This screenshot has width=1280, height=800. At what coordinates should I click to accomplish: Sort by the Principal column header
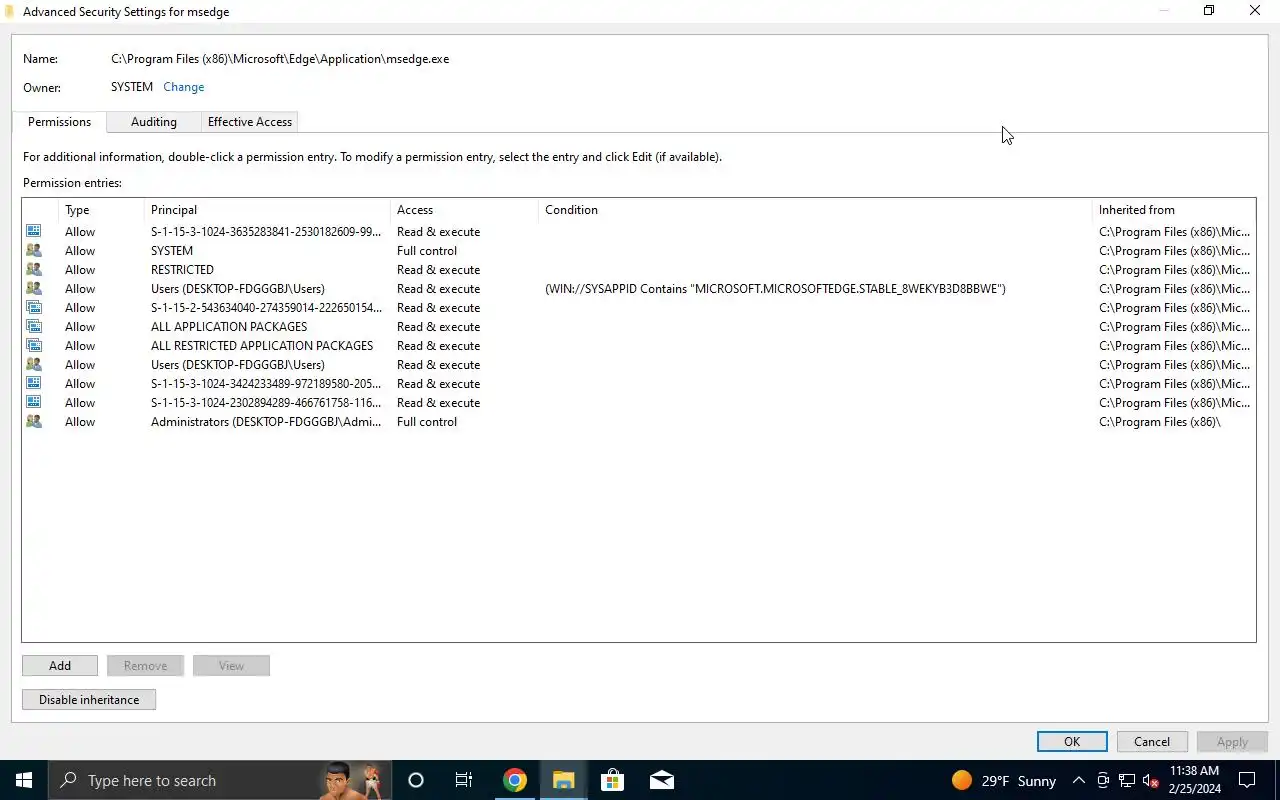[268, 210]
